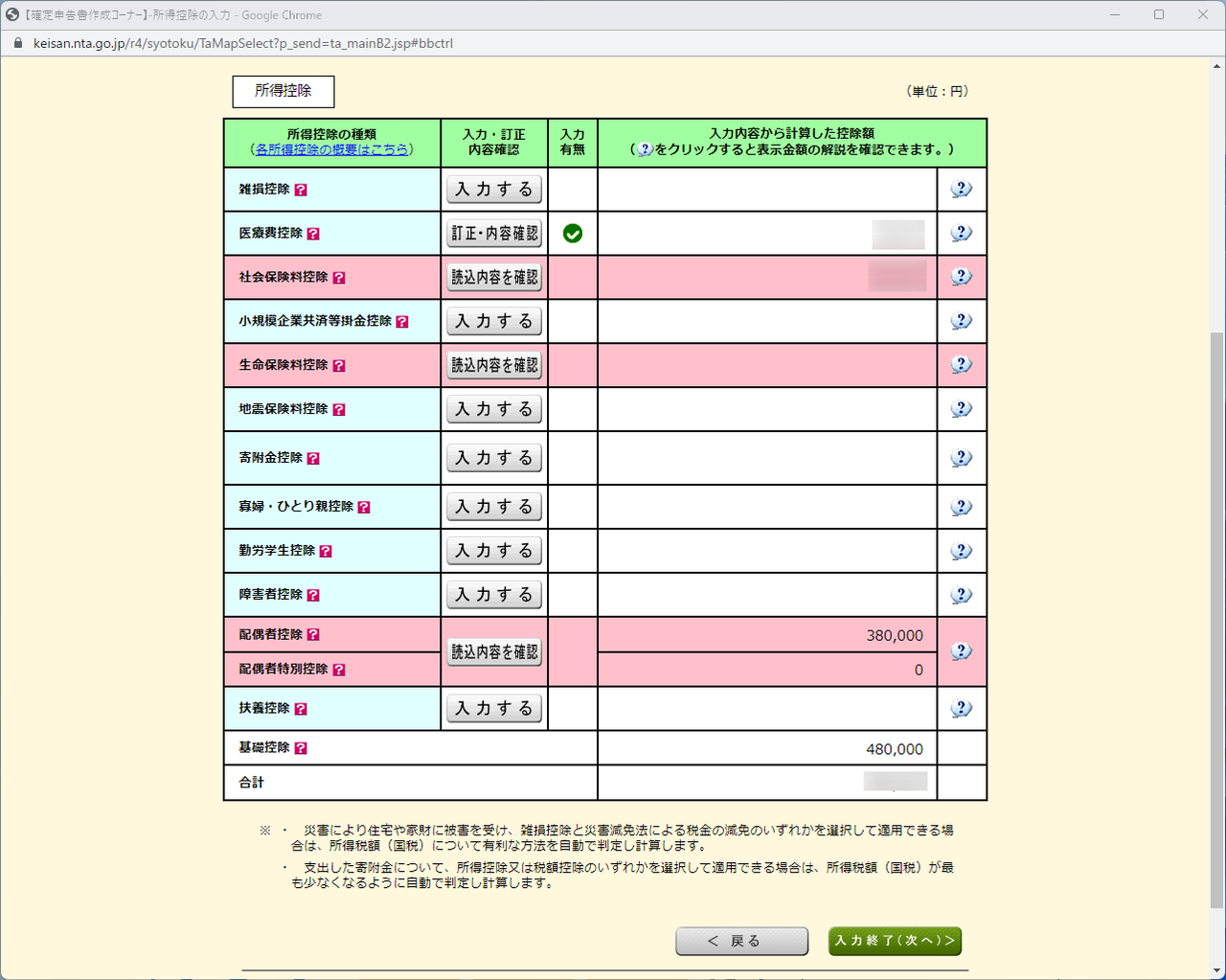1226x980 pixels.
Task: Go back with the 戻る button
Action: [x=742, y=942]
